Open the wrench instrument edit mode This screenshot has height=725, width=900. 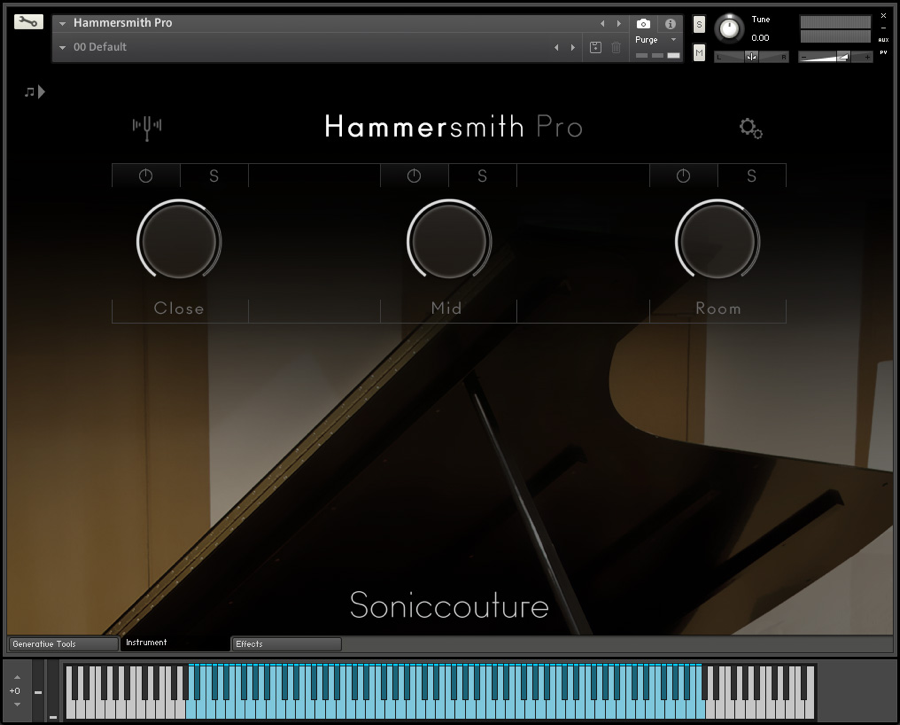coord(28,22)
